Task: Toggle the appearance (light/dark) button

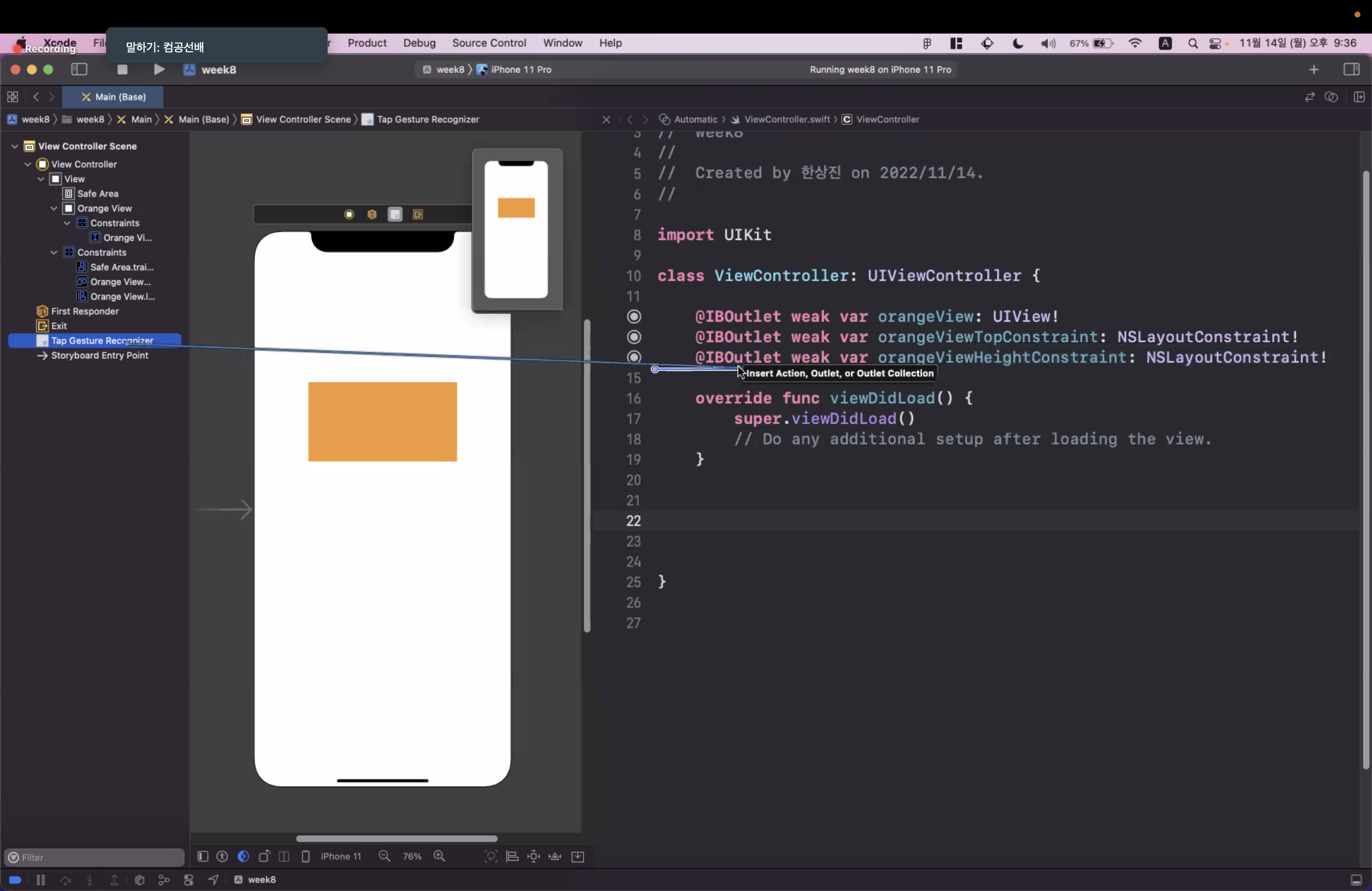Action: pyautogui.click(x=243, y=857)
